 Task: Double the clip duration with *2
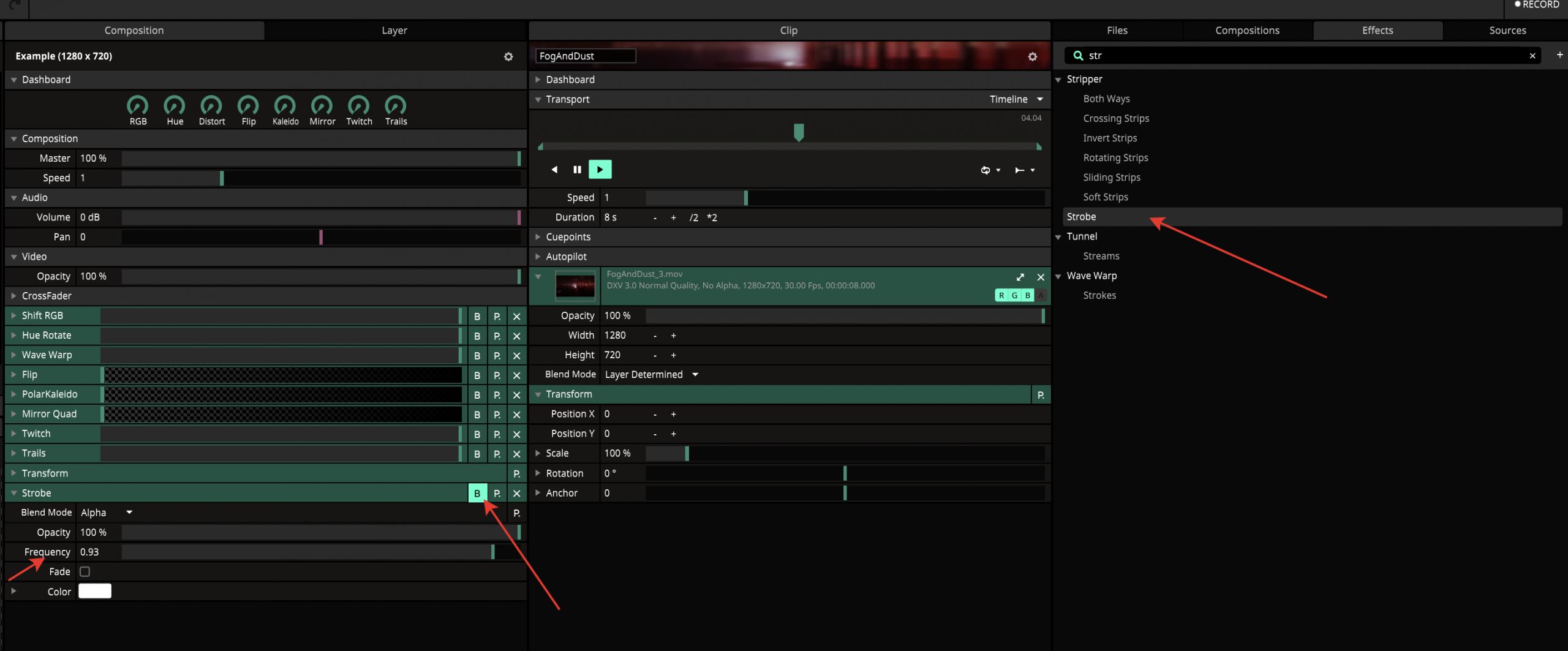pos(712,217)
